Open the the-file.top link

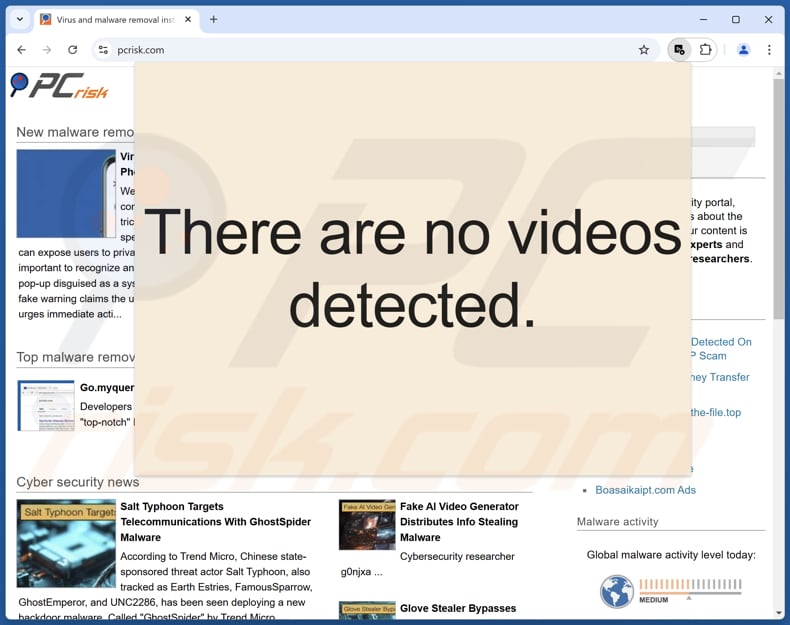click(716, 412)
